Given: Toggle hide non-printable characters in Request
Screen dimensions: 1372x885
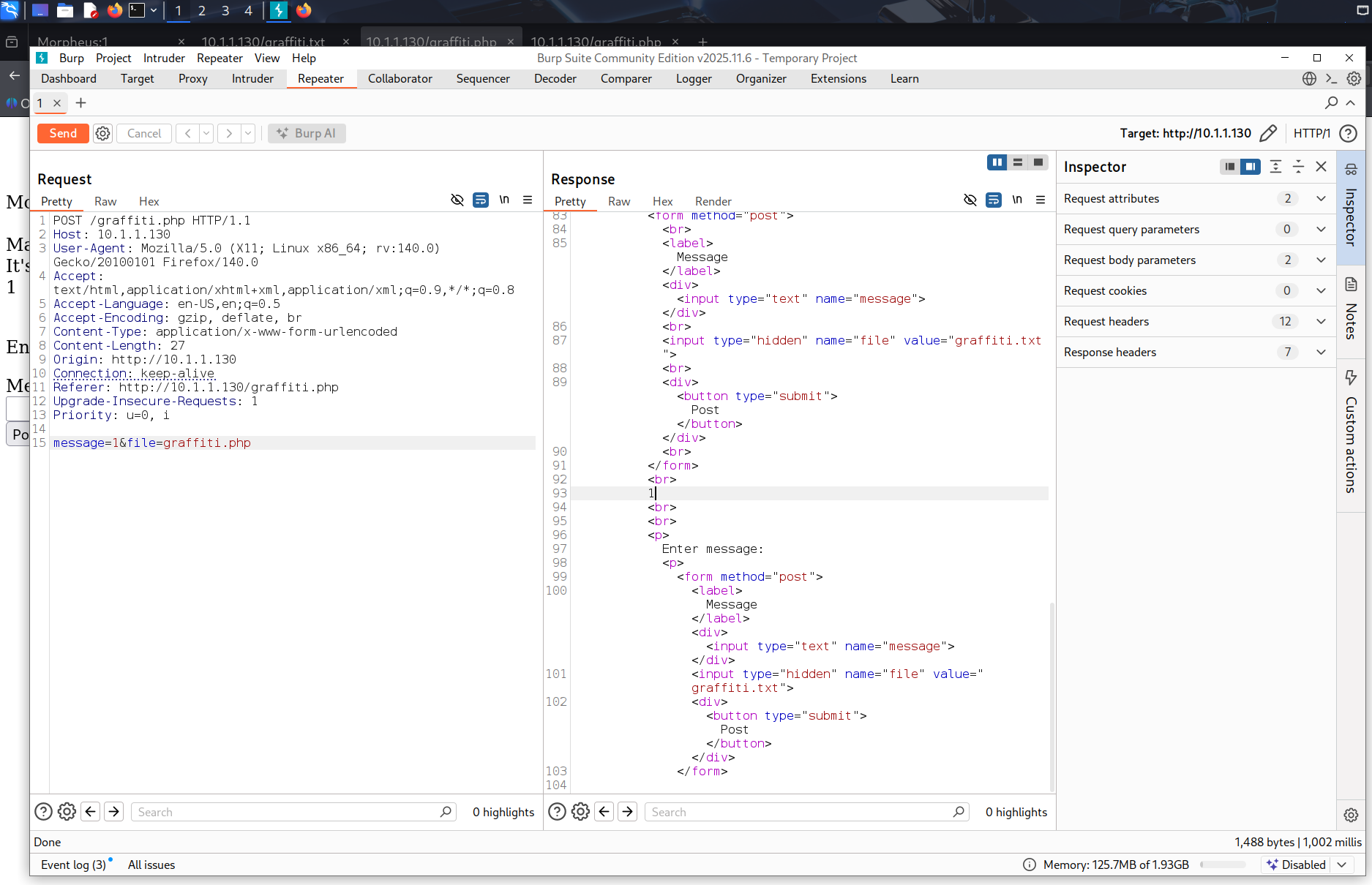Looking at the screenshot, I should (457, 200).
